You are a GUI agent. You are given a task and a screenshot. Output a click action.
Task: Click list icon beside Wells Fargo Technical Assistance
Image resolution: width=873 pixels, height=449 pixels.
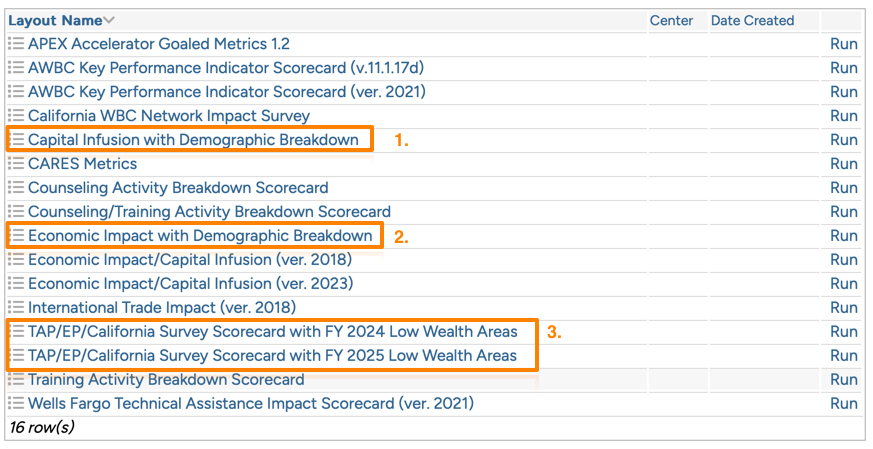pyautogui.click(x=16, y=404)
